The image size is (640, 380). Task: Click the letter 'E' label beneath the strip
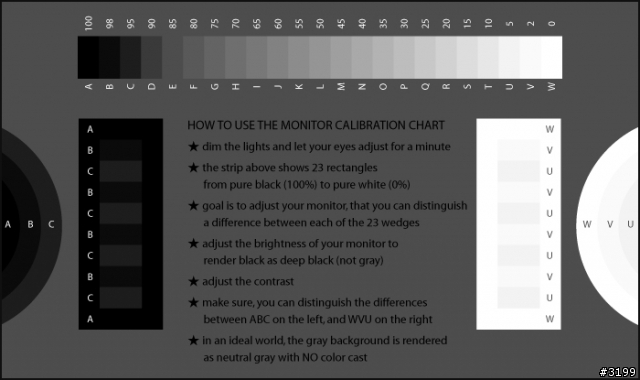[173, 87]
